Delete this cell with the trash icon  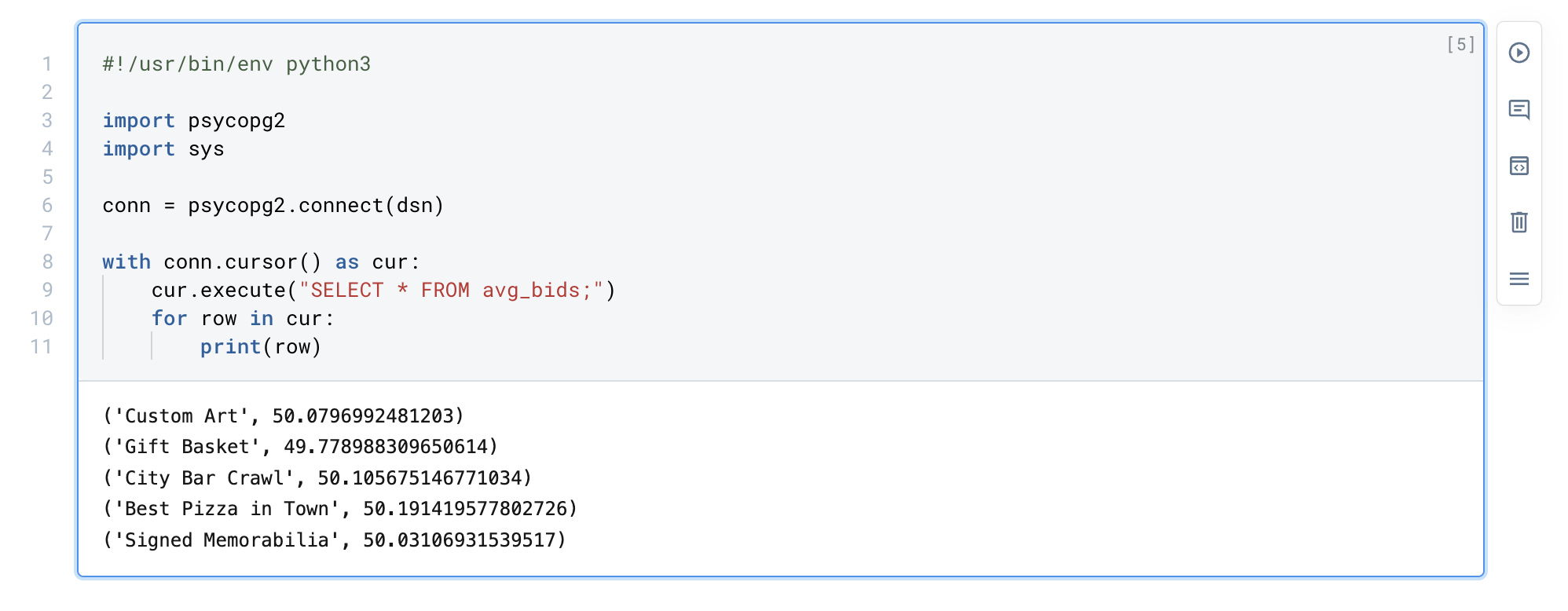pos(1519,222)
